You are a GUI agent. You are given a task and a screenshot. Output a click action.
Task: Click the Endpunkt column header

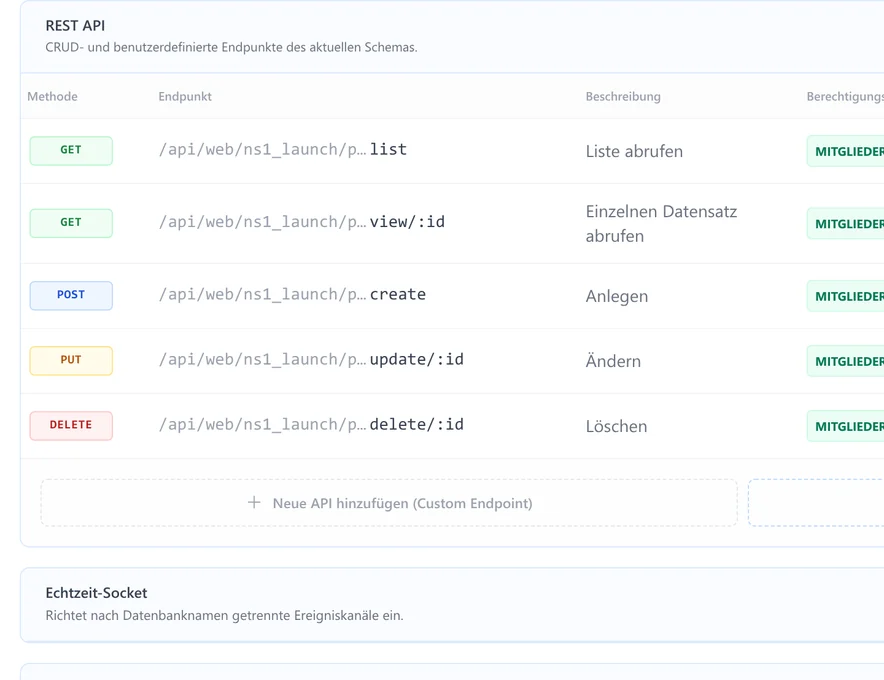click(185, 96)
